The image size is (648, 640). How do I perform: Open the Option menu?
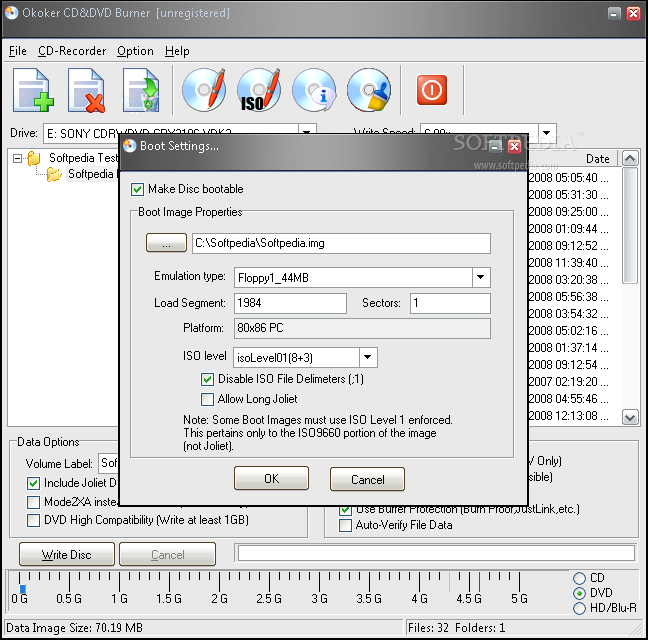click(135, 51)
